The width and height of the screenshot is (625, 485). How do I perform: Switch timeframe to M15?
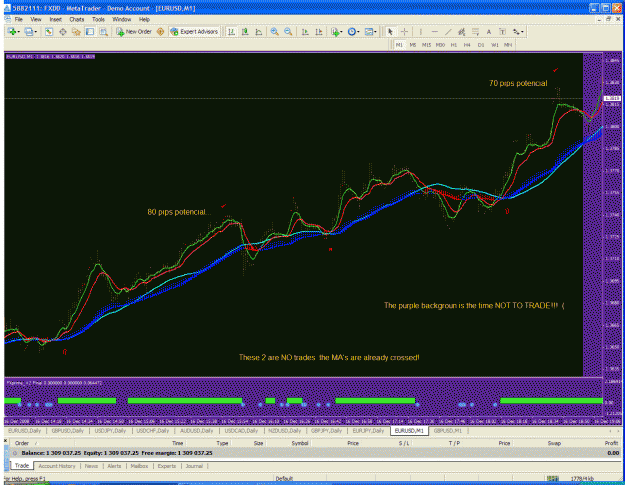(x=426, y=45)
